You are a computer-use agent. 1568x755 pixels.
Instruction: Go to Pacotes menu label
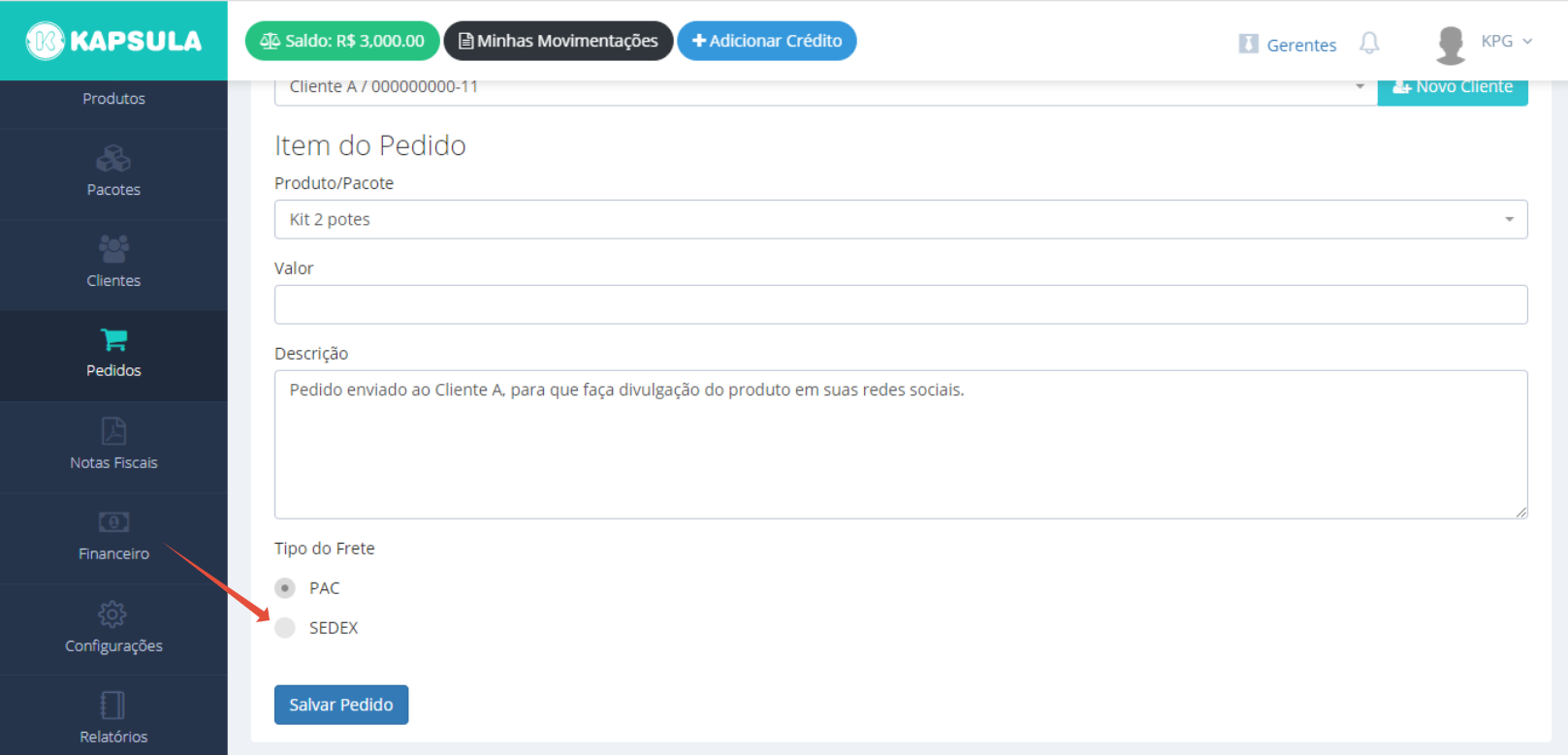point(113,189)
